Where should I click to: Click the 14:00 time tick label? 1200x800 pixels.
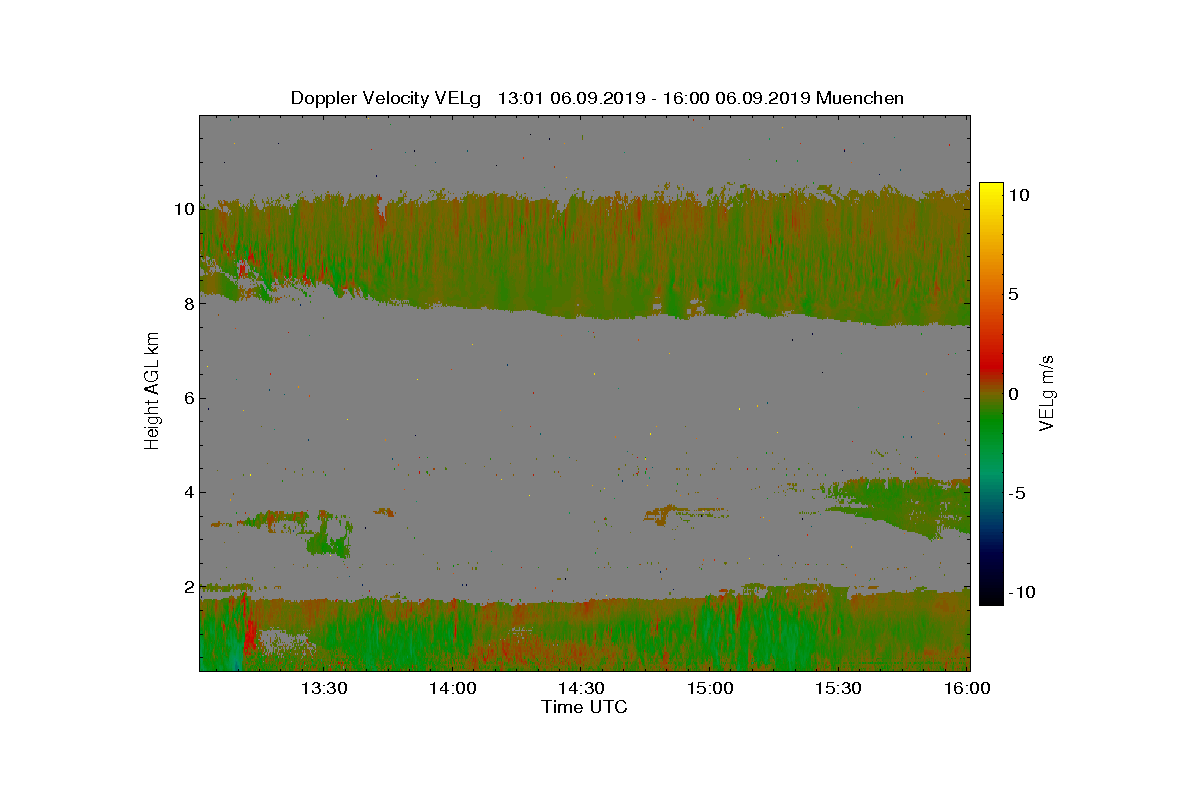pyautogui.click(x=452, y=688)
